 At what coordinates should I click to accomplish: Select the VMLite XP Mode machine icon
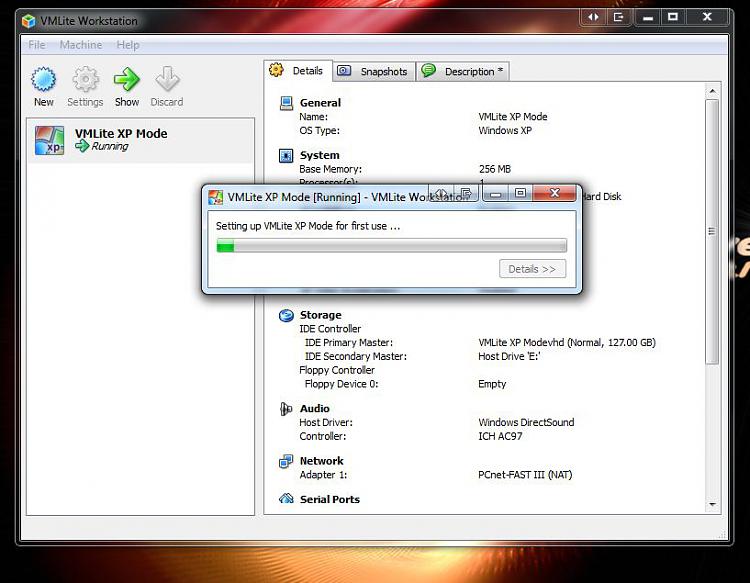pos(49,140)
